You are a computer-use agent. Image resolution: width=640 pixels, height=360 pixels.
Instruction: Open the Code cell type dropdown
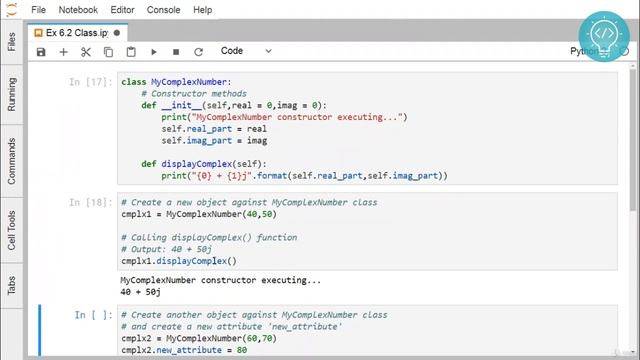coord(246,51)
